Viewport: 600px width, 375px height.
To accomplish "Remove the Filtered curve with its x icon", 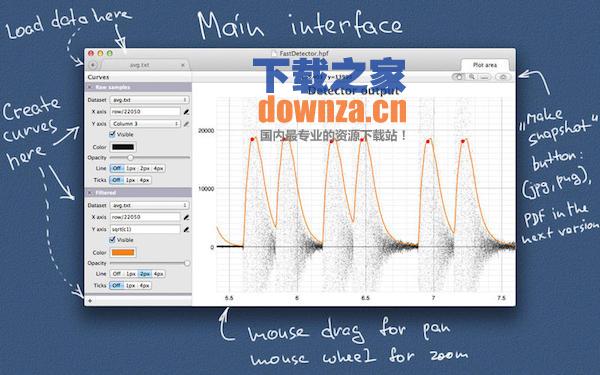I will tap(90, 192).
